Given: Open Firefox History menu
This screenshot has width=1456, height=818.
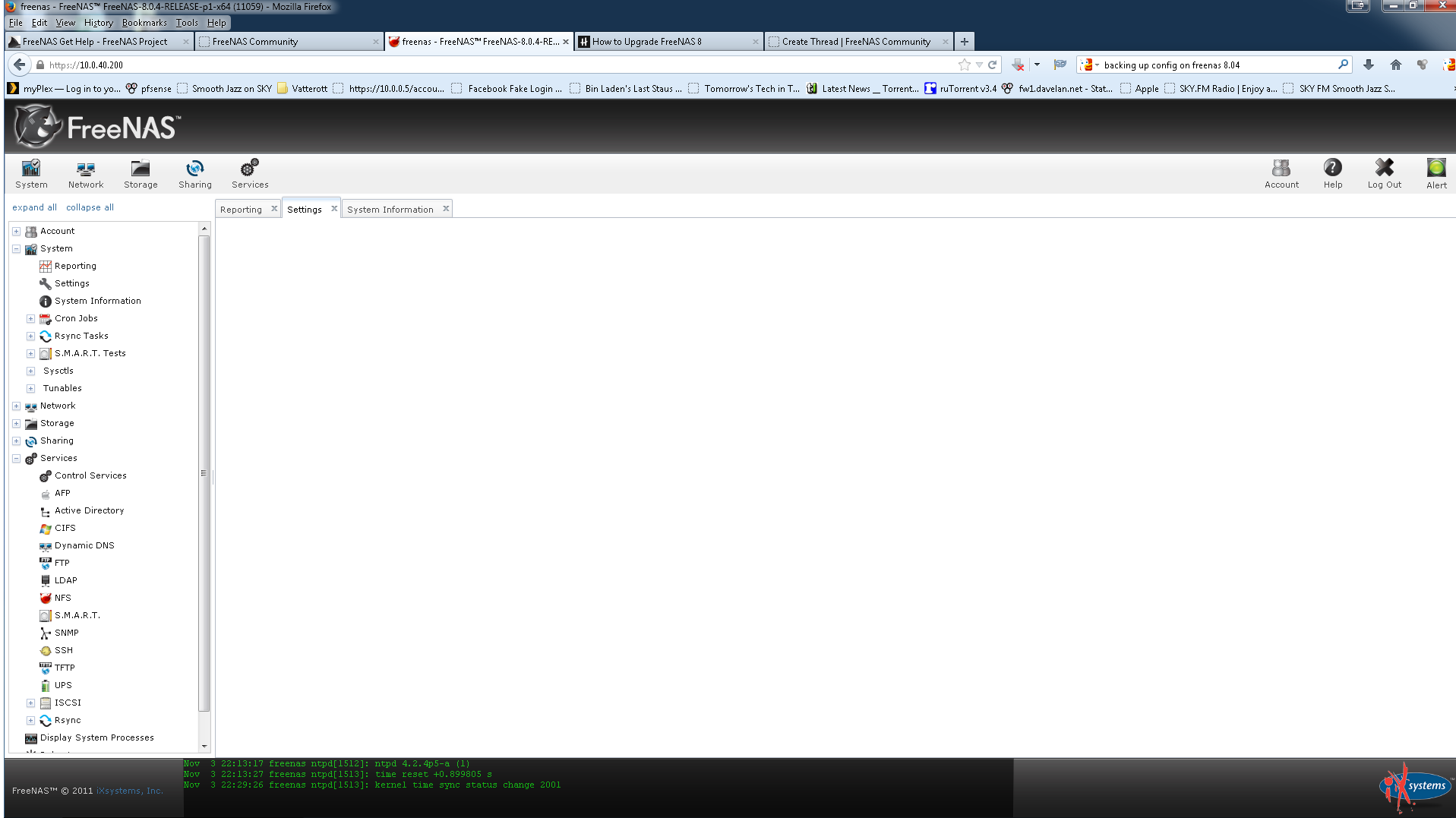Looking at the screenshot, I should tap(98, 23).
